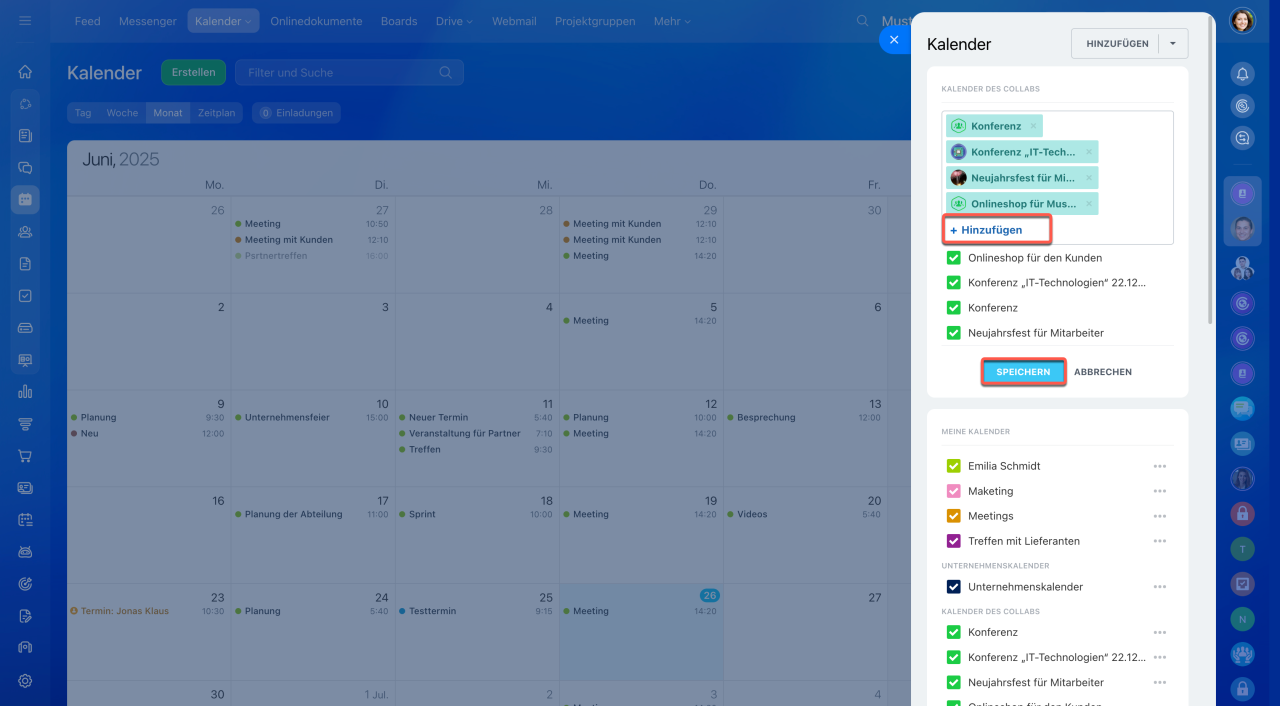Viewport: 1280px width, 706px height.
Task: Click the home icon in left sidebar
Action: (25, 72)
